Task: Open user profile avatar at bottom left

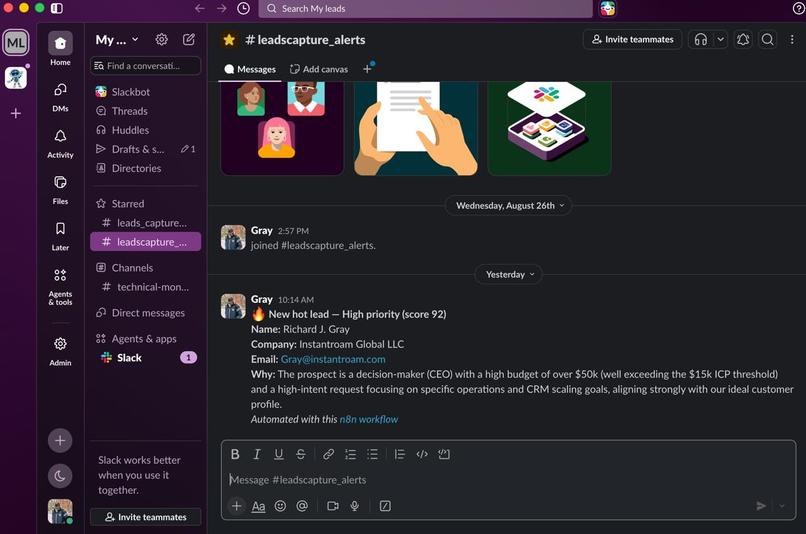Action: coord(60,511)
